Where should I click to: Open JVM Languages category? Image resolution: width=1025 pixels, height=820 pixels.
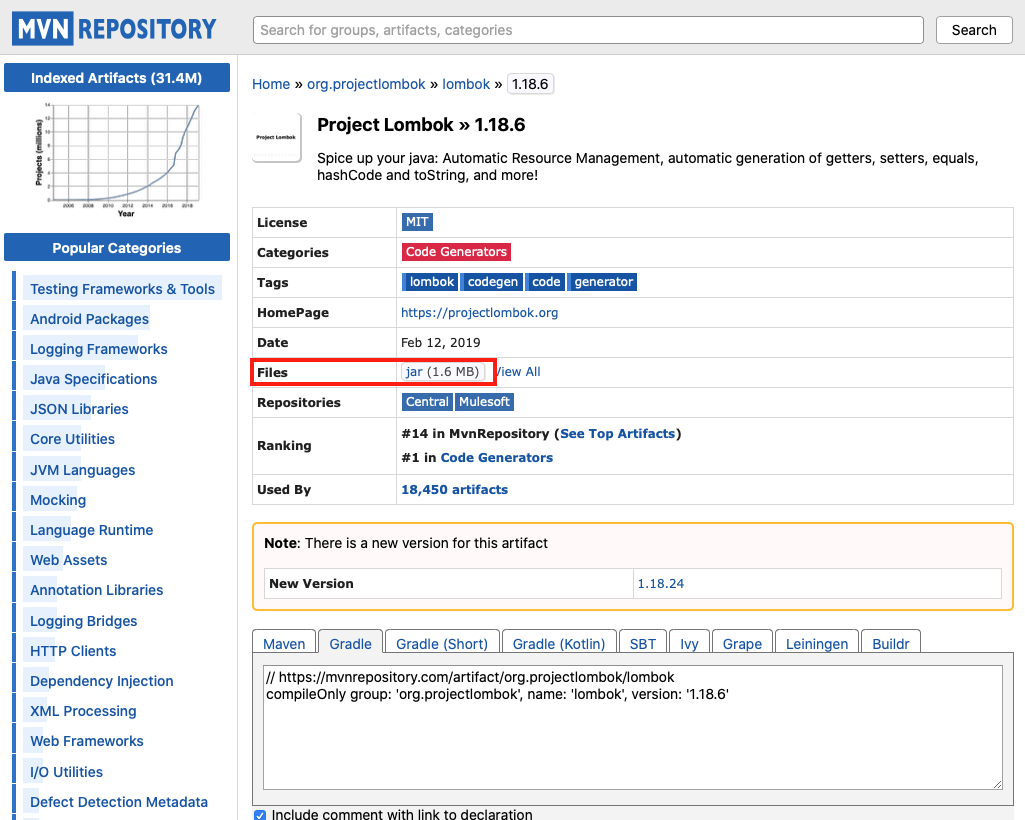(x=82, y=470)
